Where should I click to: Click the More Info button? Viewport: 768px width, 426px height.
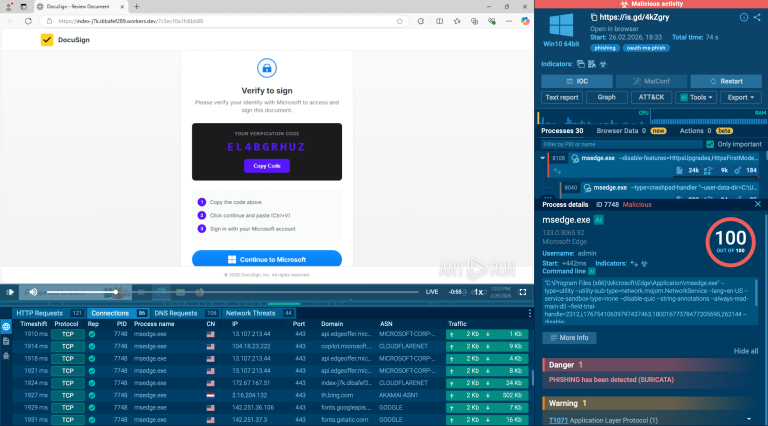[x=569, y=337]
